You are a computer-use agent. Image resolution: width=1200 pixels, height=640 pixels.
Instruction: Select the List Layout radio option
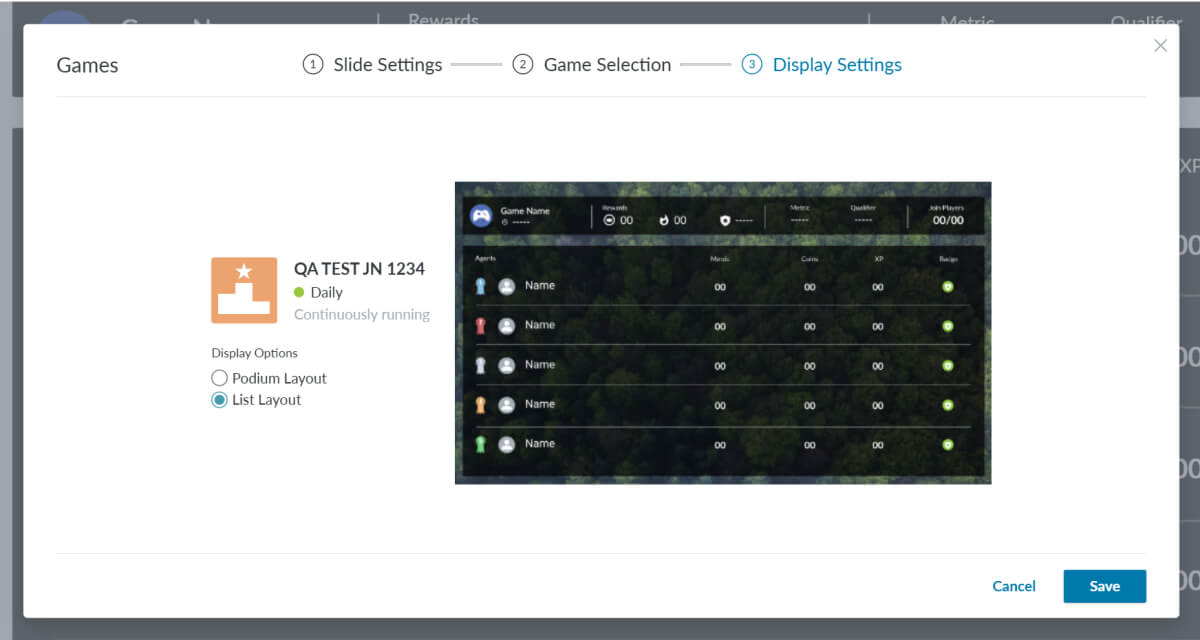coord(220,400)
